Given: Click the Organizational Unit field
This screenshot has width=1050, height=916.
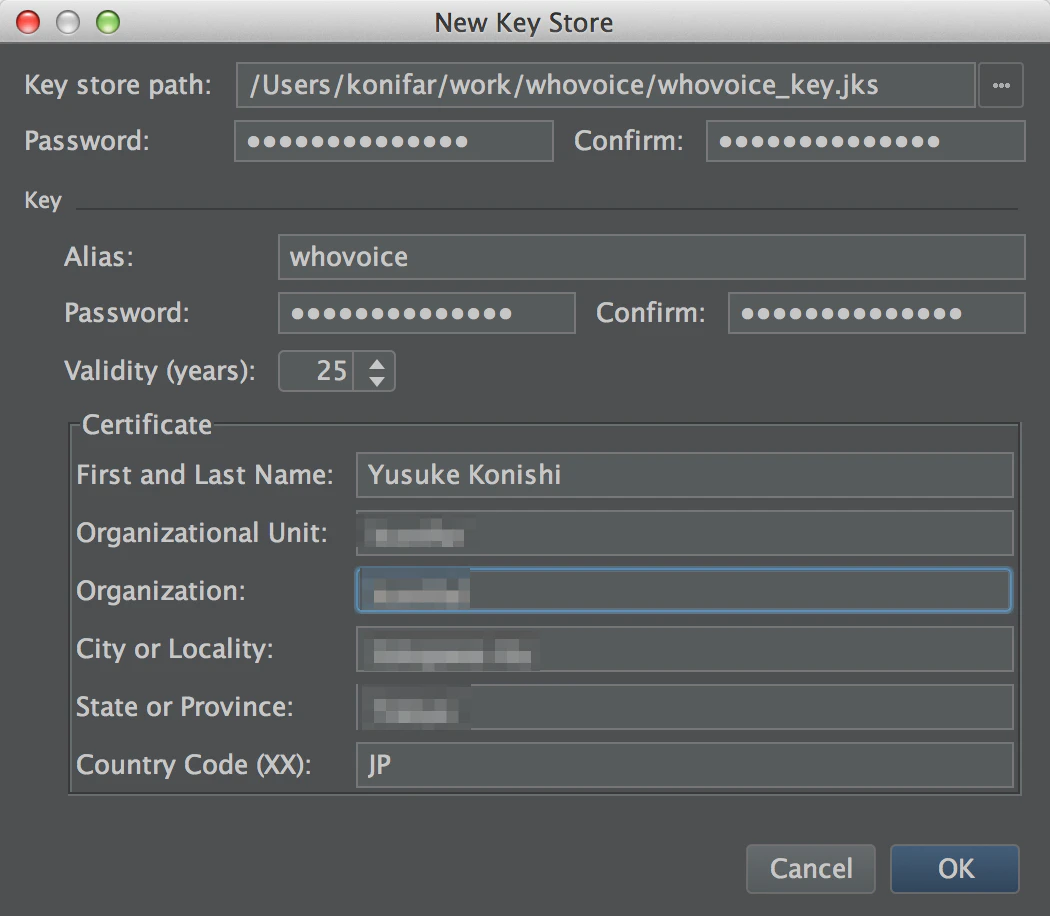Looking at the screenshot, I should click(684, 533).
